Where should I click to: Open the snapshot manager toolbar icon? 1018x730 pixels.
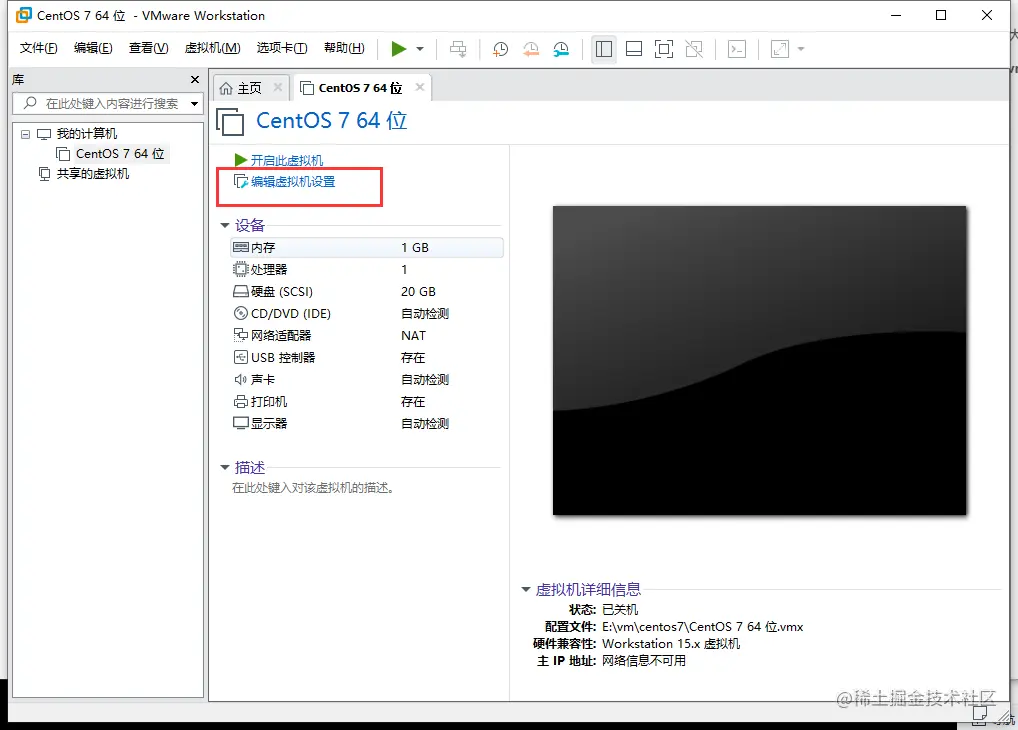[x=562, y=49]
